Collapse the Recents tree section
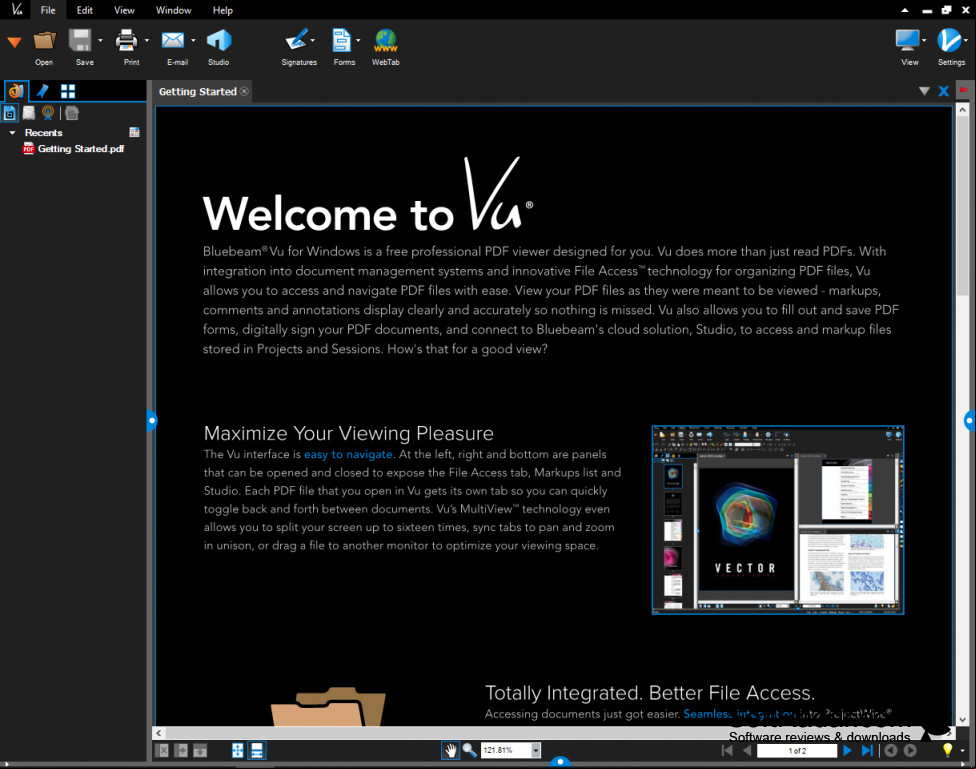Viewport: 976px width, 769px height. (12, 133)
